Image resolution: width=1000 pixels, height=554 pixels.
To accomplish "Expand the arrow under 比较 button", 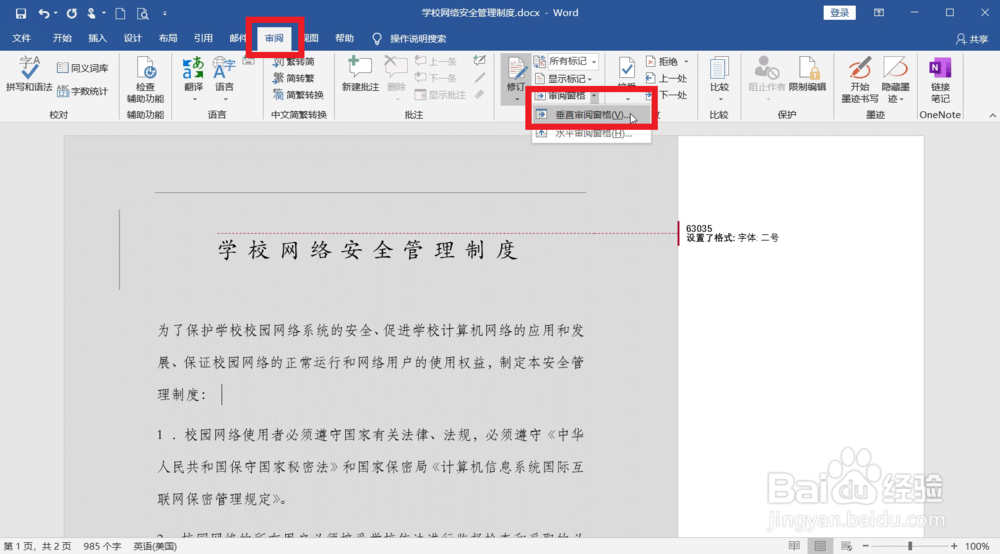I will coord(720,99).
